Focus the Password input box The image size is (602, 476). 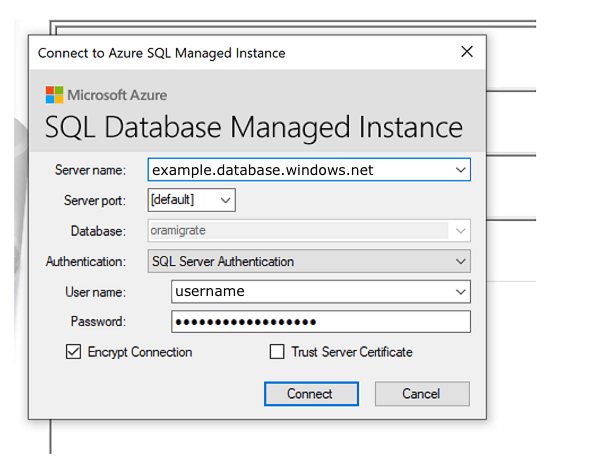(x=320, y=322)
